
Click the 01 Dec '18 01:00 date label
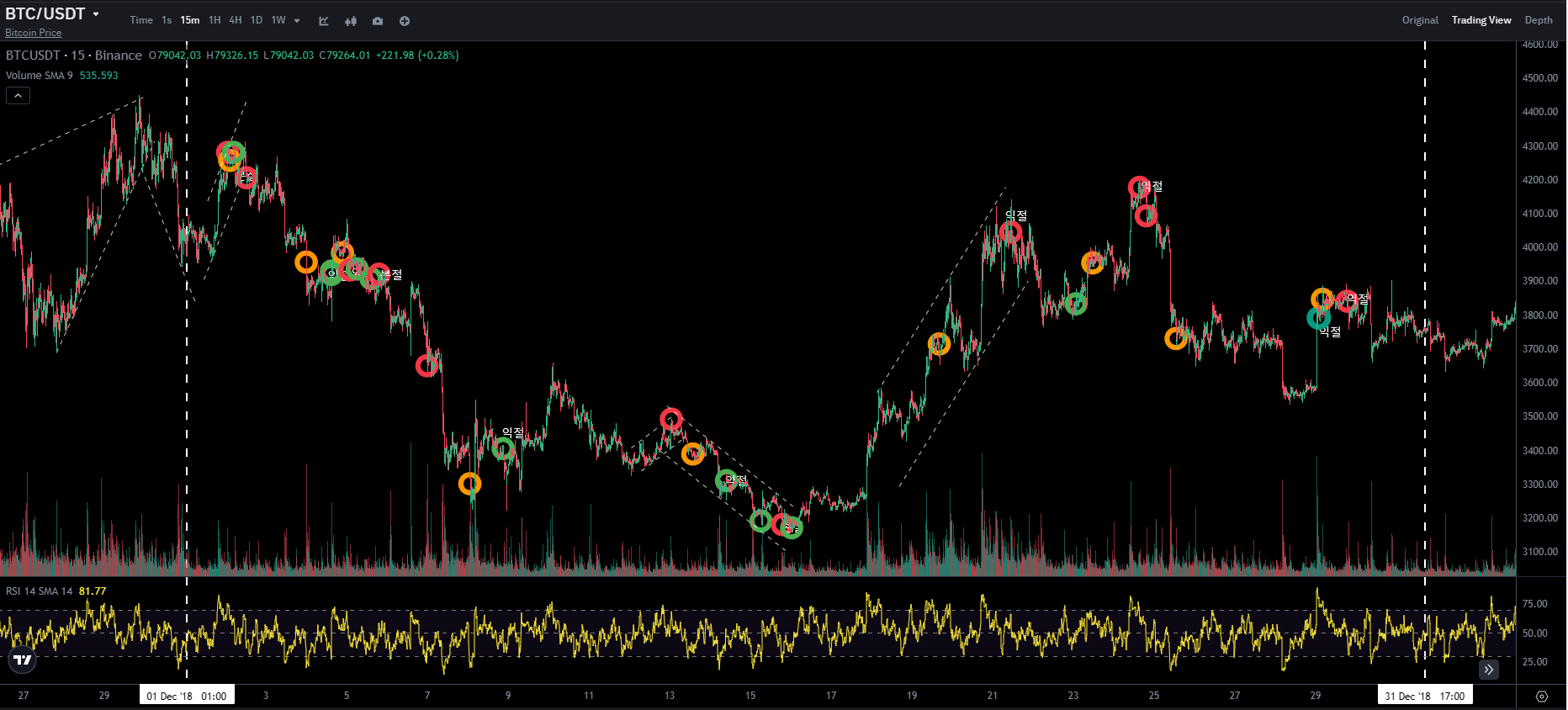(x=187, y=696)
